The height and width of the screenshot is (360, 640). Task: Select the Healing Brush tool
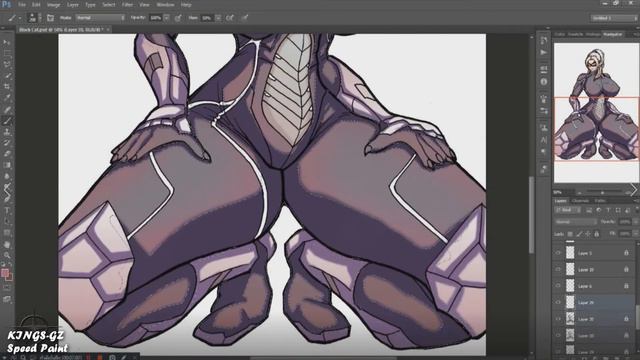[7, 109]
